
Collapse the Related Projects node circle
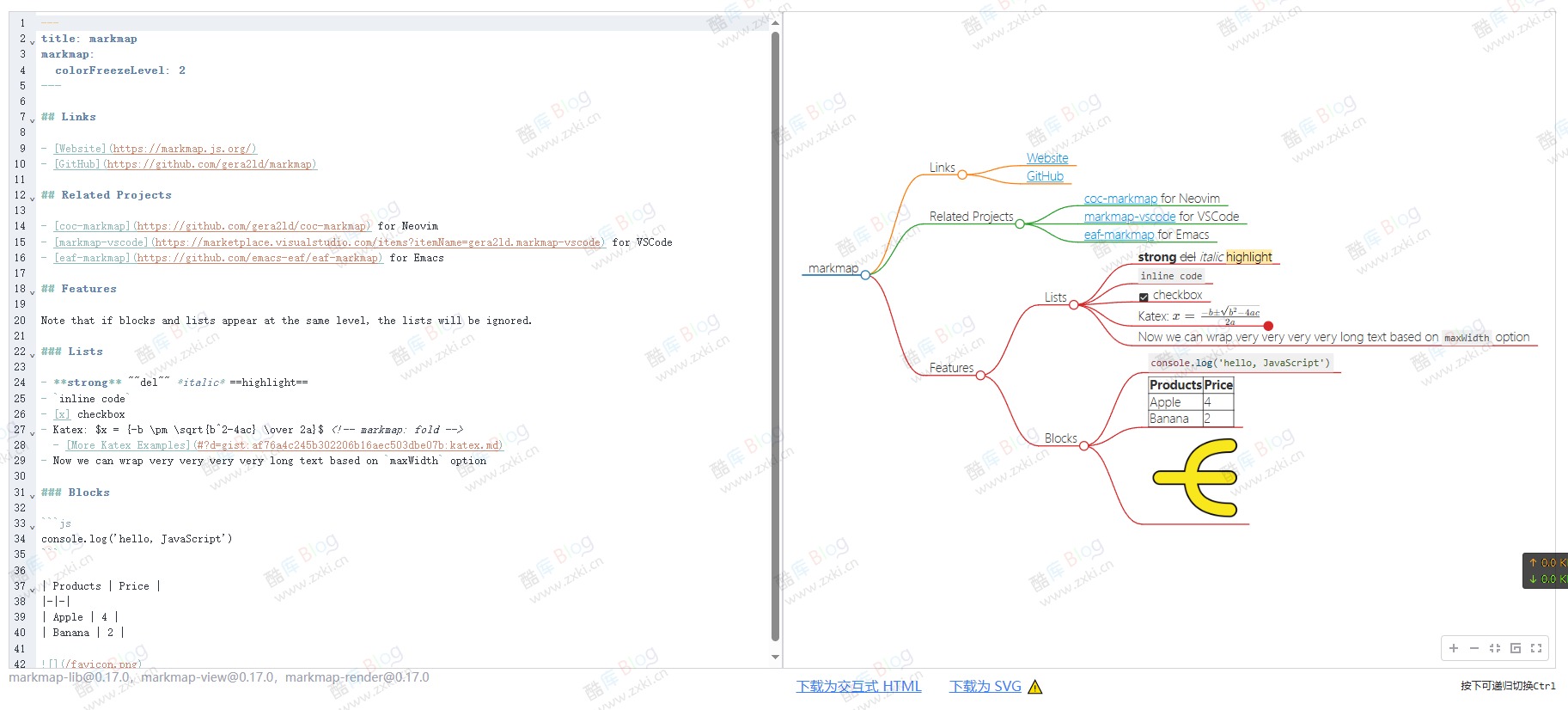(1020, 223)
